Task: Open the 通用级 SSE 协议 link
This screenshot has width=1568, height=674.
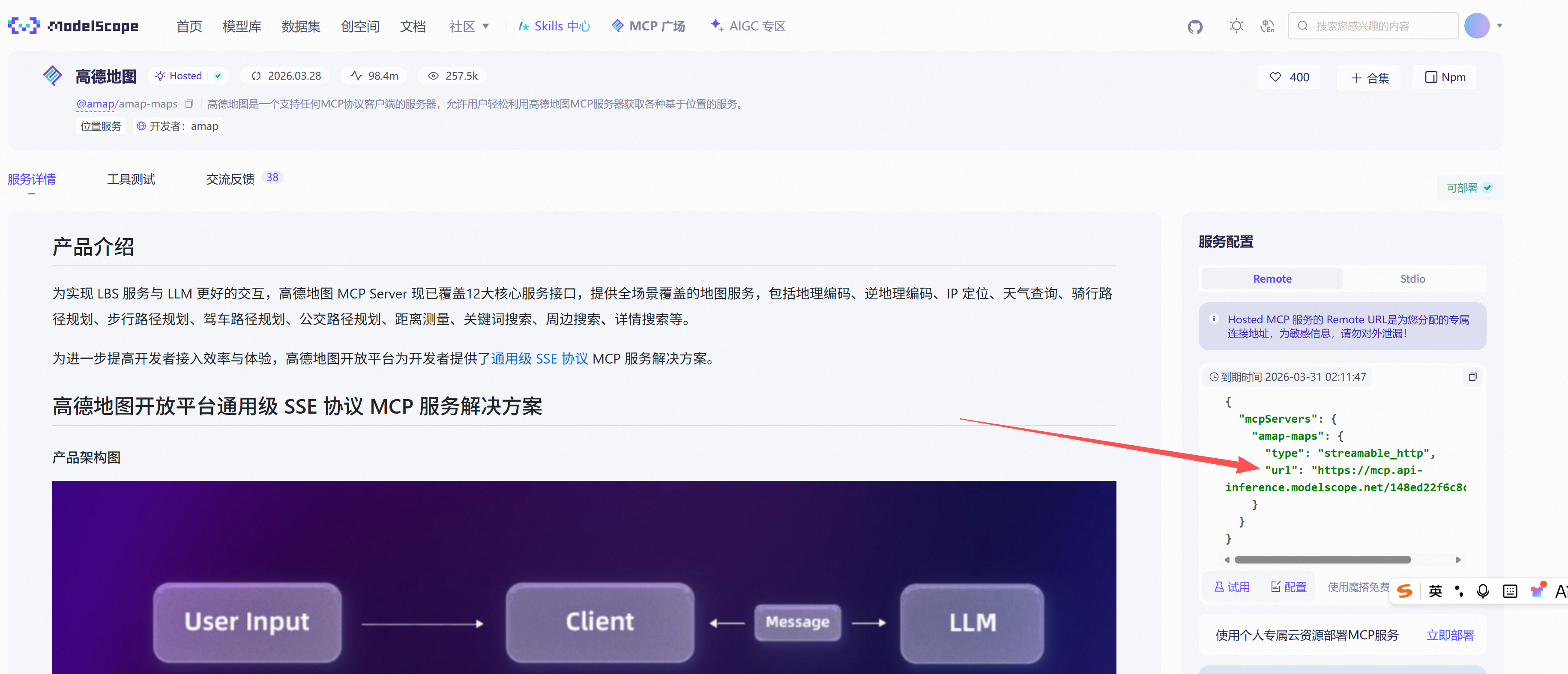Action: coord(539,359)
